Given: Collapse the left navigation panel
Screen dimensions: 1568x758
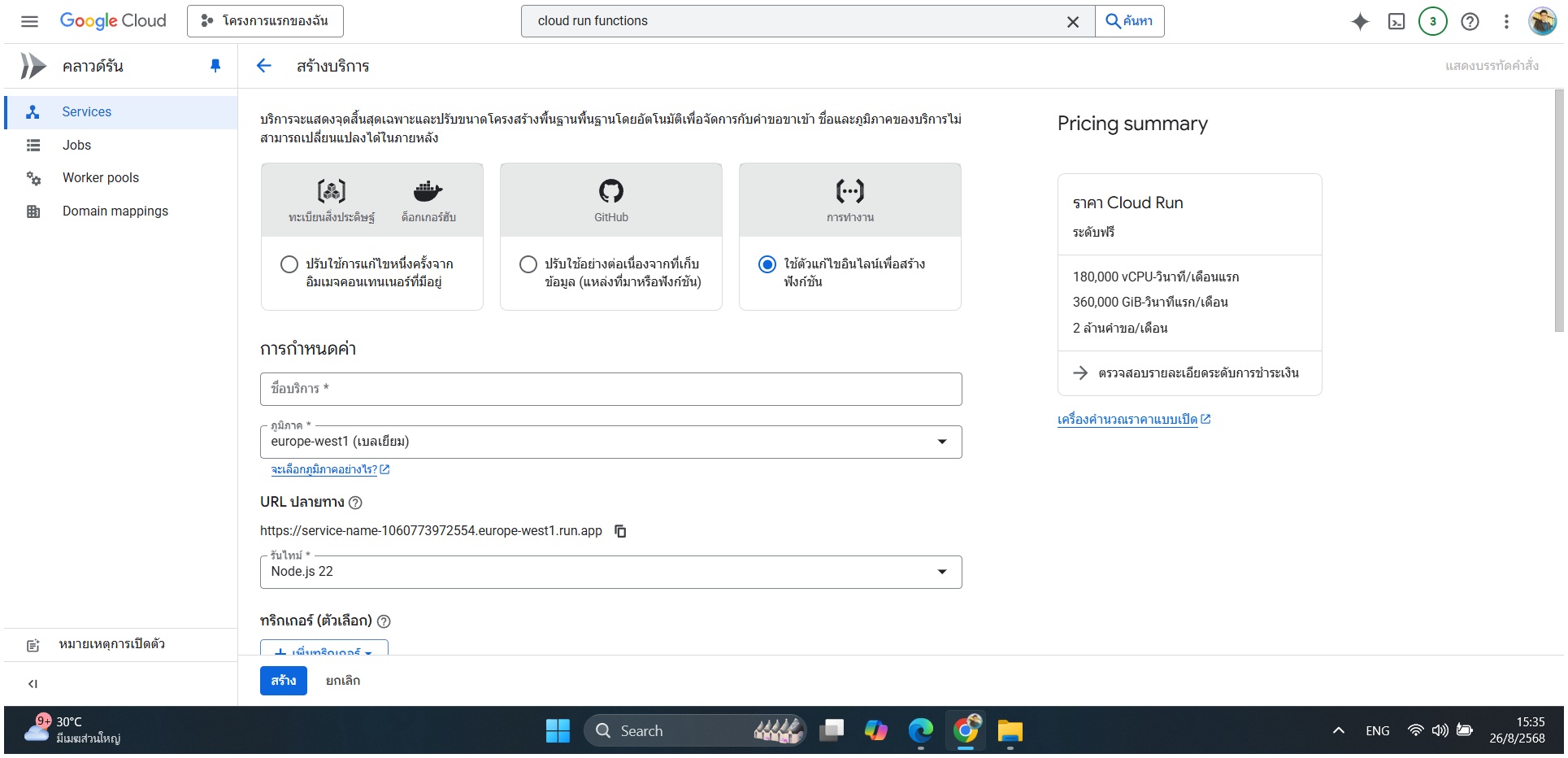Looking at the screenshot, I should [x=33, y=684].
